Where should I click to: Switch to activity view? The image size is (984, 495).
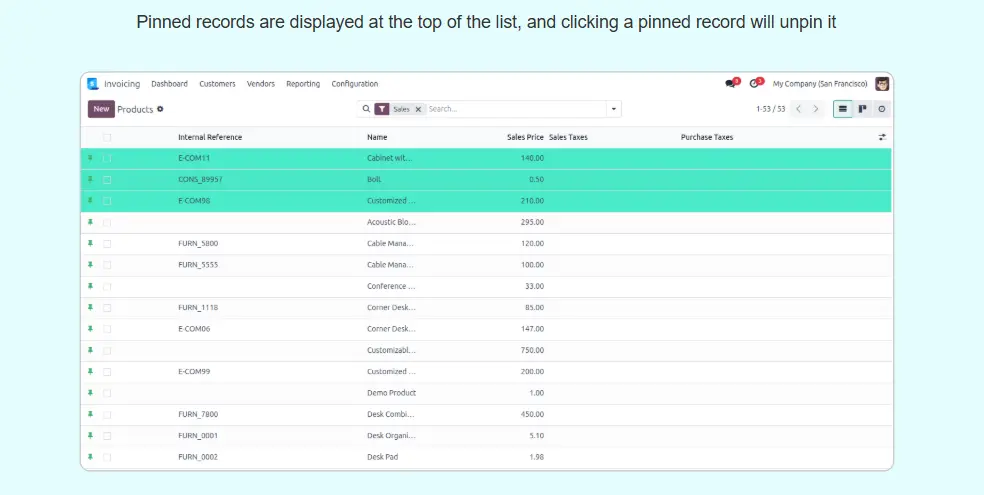pos(881,109)
